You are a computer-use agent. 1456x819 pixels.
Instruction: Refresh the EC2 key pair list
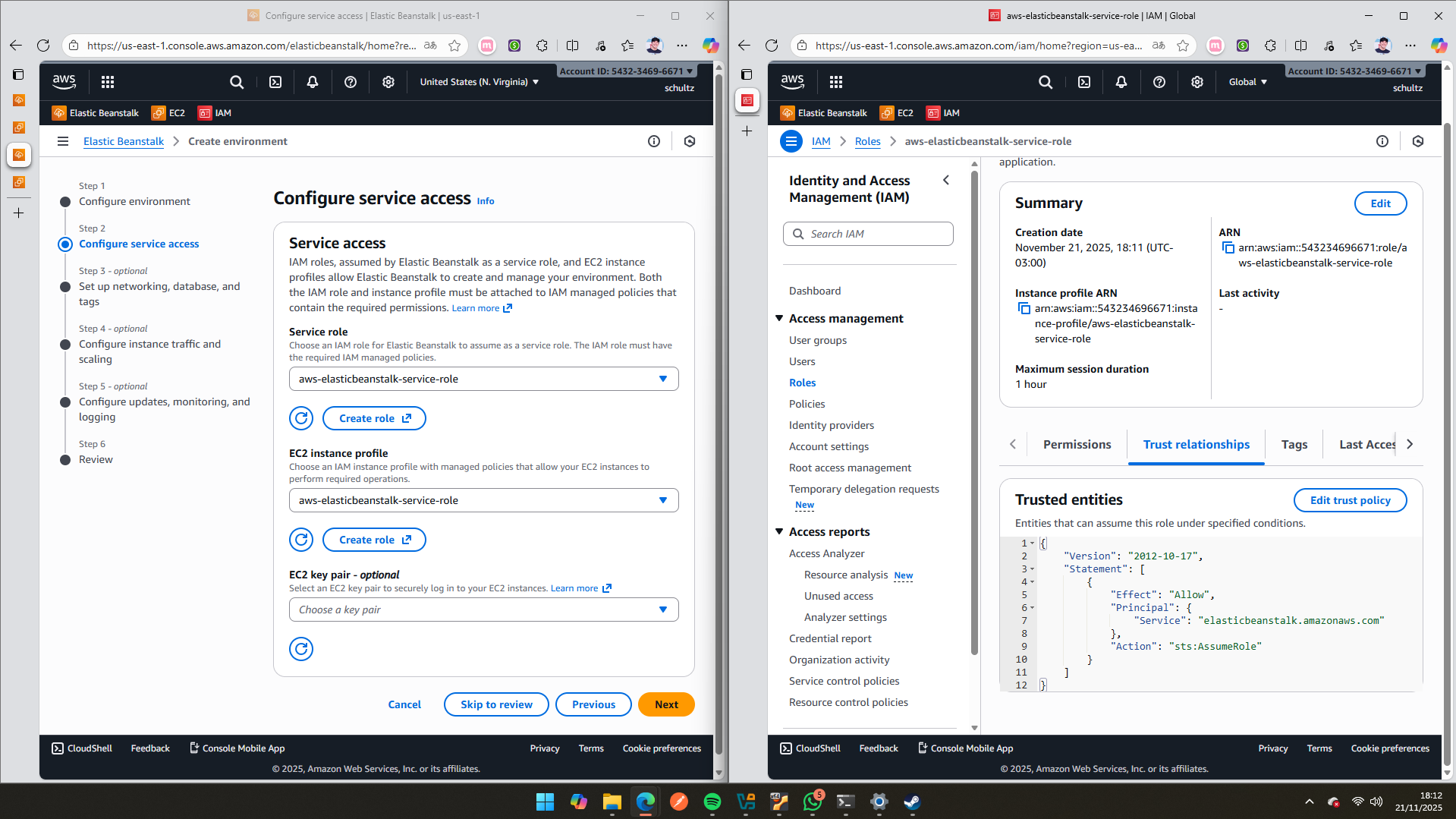(x=301, y=649)
